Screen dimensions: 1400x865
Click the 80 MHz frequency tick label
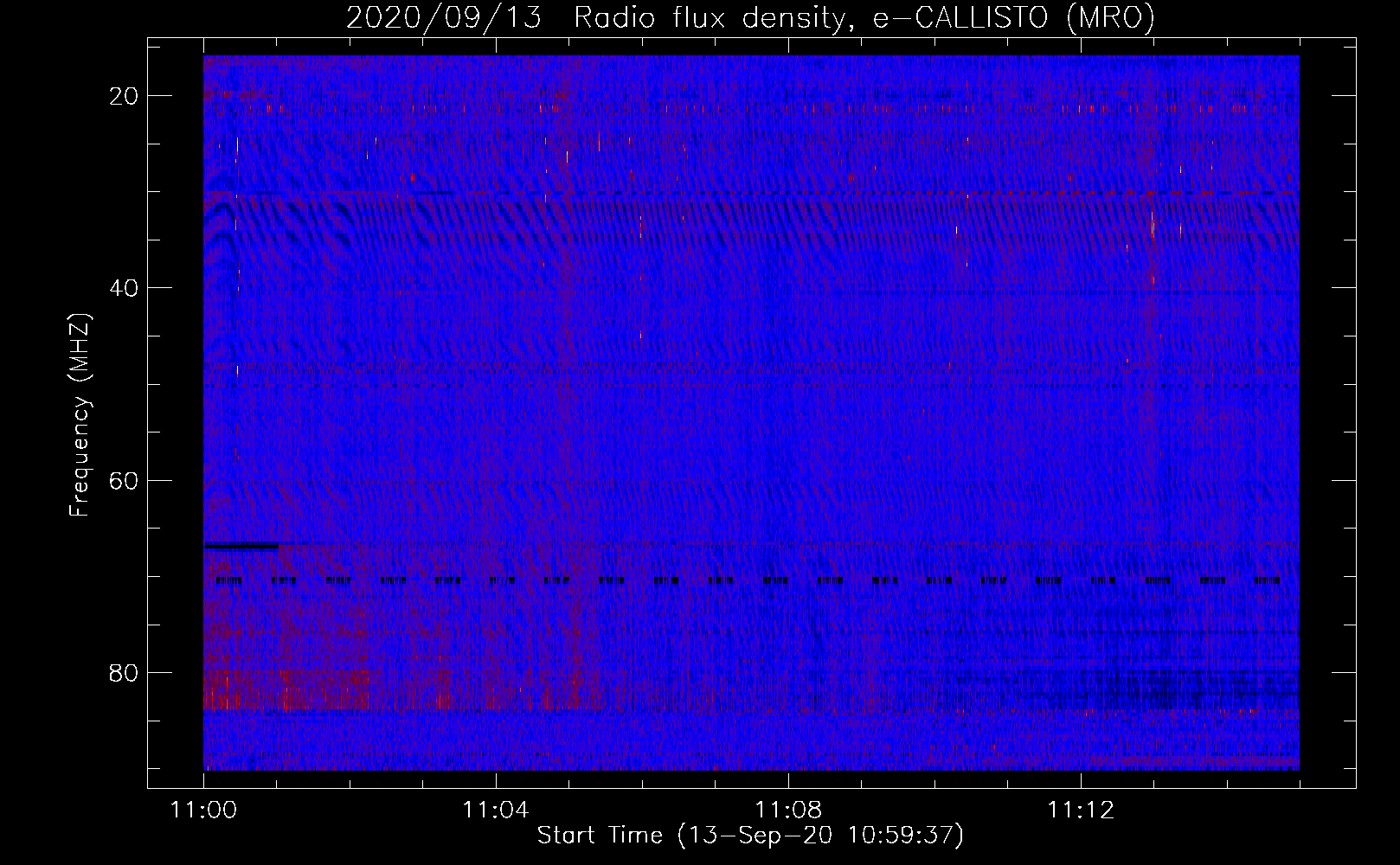[x=125, y=672]
